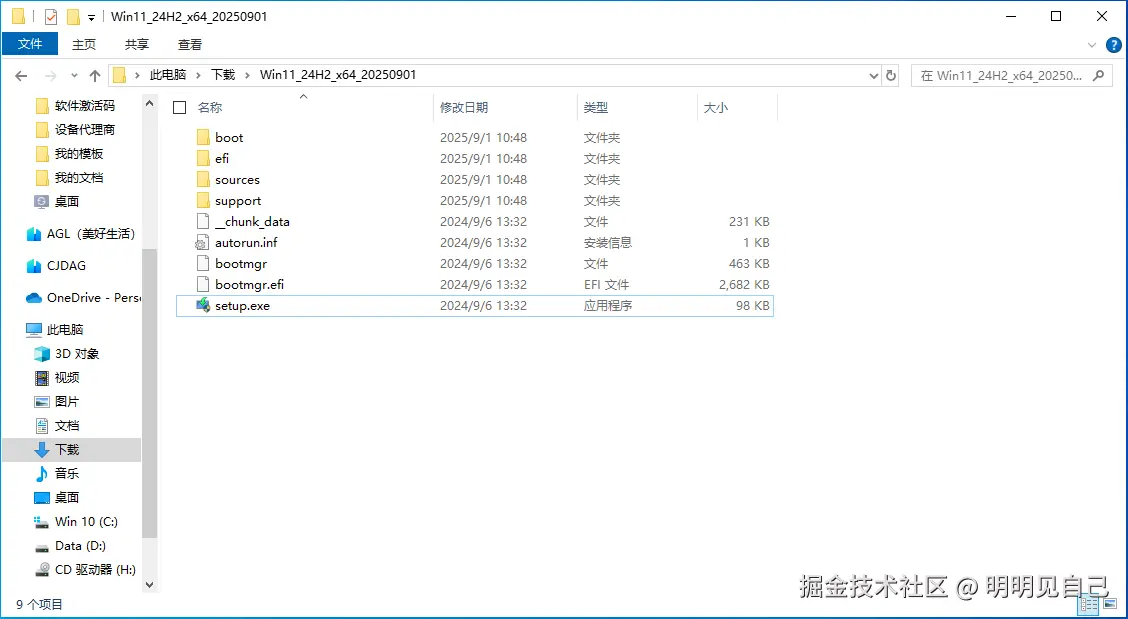This screenshot has width=1128, height=619.
Task: Open the 共享 ribbon tab
Action: [x=137, y=45]
